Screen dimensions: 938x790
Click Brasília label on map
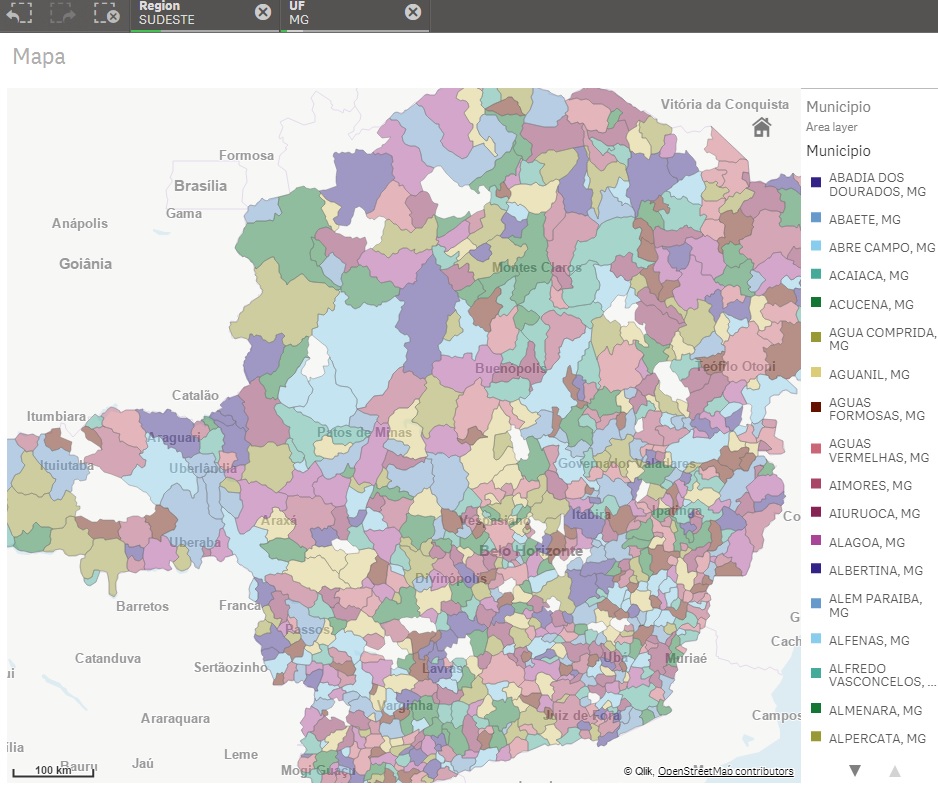point(200,186)
